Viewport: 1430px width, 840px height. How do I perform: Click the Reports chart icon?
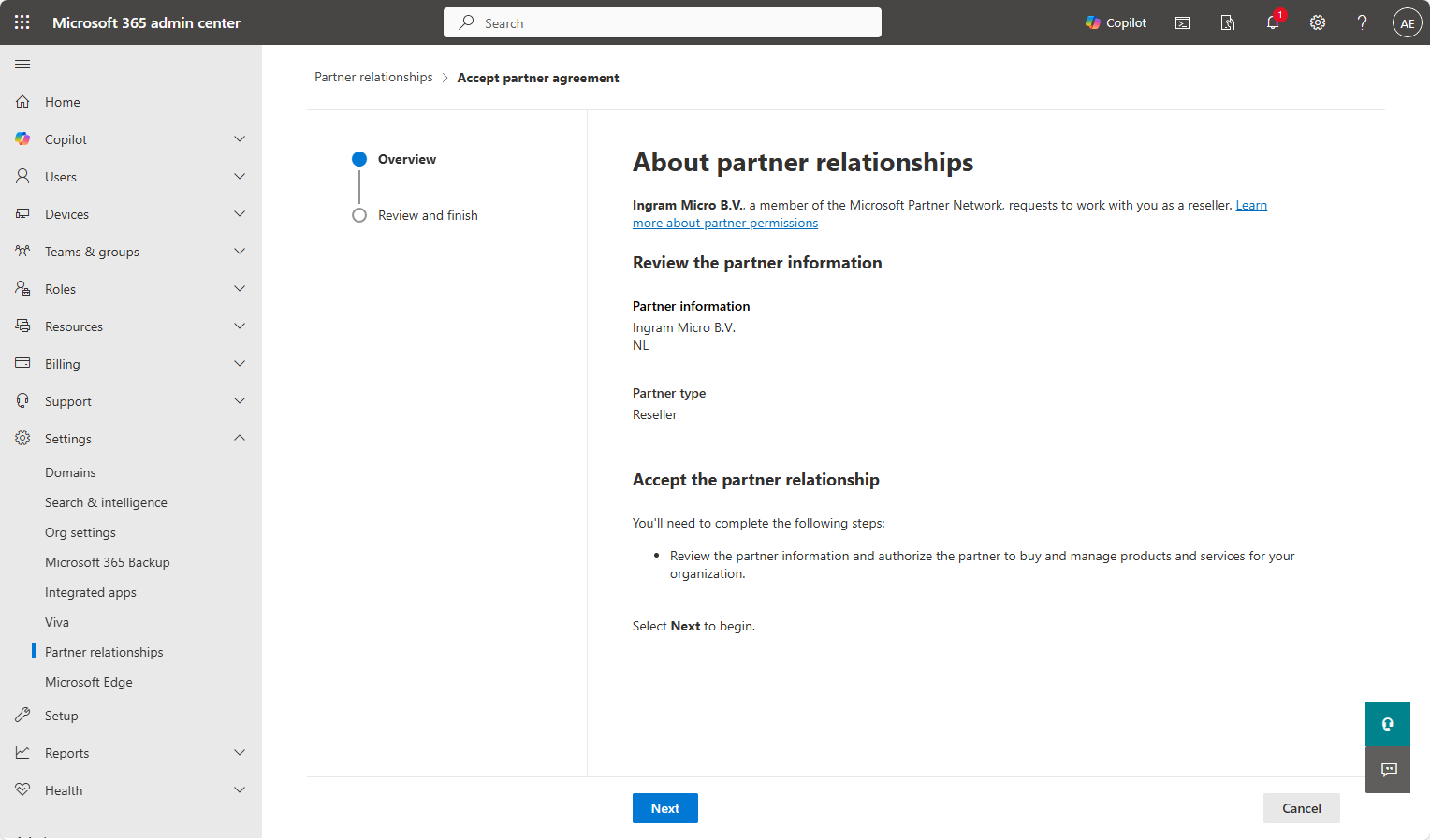coord(22,752)
